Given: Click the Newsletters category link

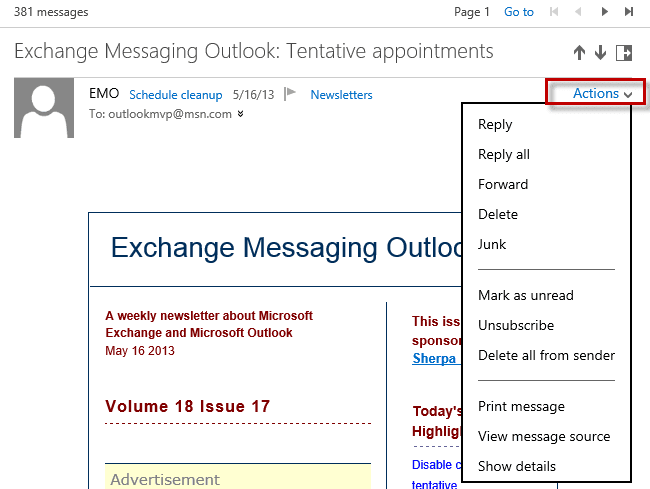Looking at the screenshot, I should (x=342, y=95).
